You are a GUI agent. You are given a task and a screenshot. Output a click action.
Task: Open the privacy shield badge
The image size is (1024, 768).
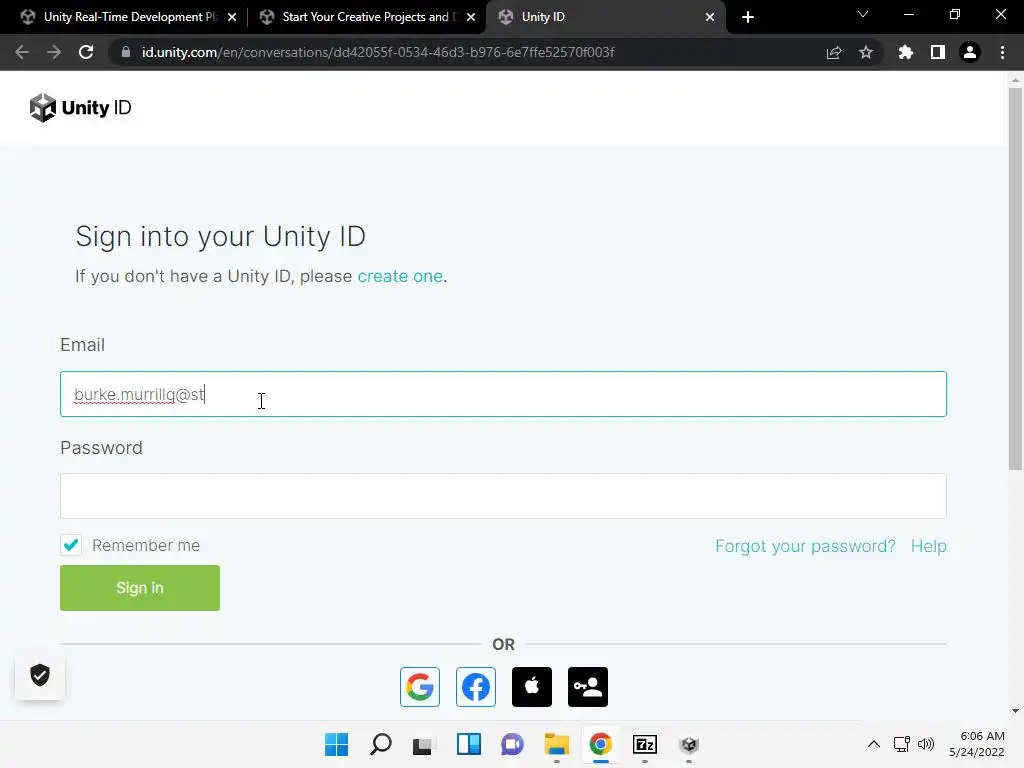coord(40,675)
